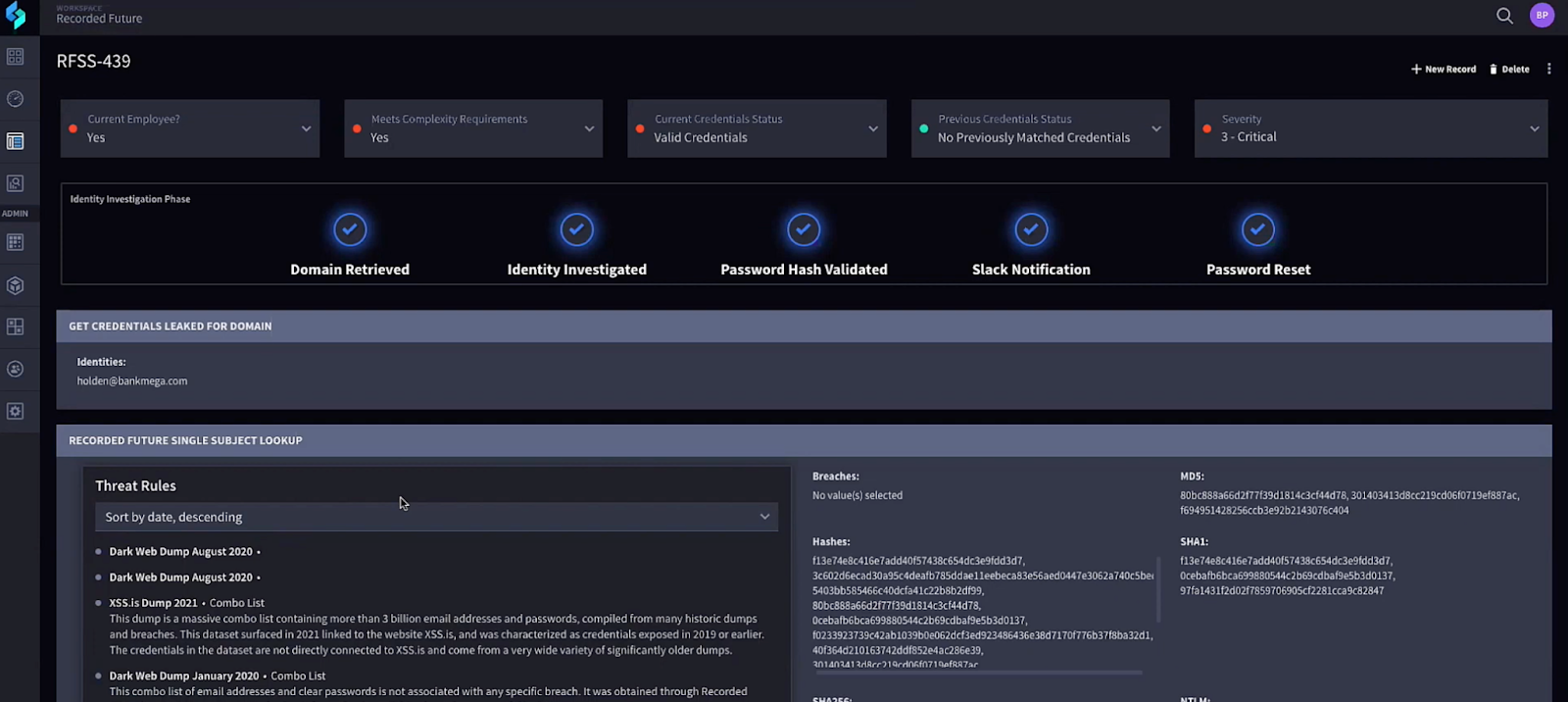Open the gauge reports sidebar icon
This screenshot has height=702, width=1568.
(16, 99)
